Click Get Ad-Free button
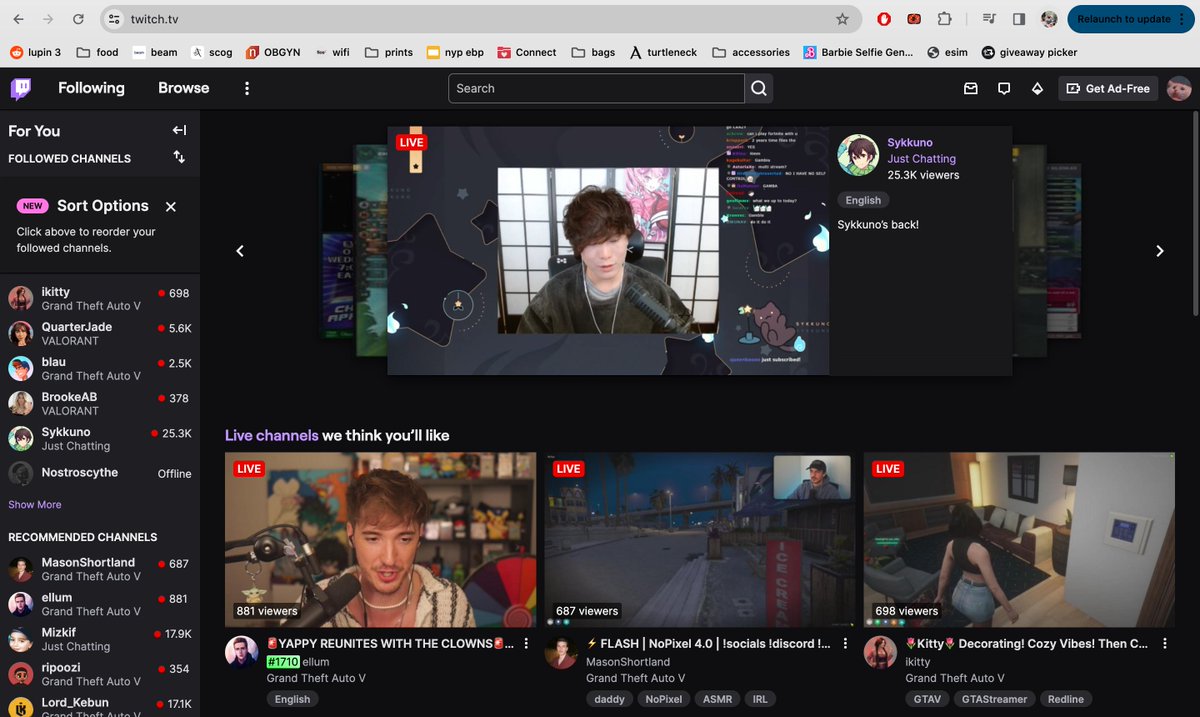 click(x=1107, y=88)
